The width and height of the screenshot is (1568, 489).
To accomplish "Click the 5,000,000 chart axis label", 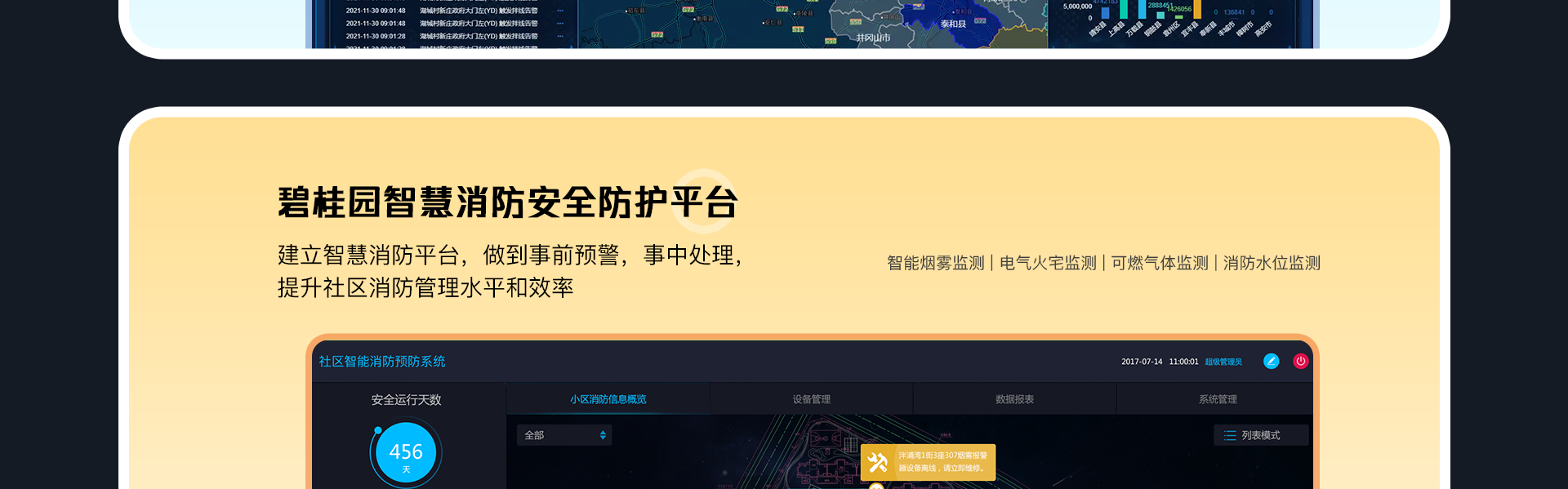I will click(1077, 7).
